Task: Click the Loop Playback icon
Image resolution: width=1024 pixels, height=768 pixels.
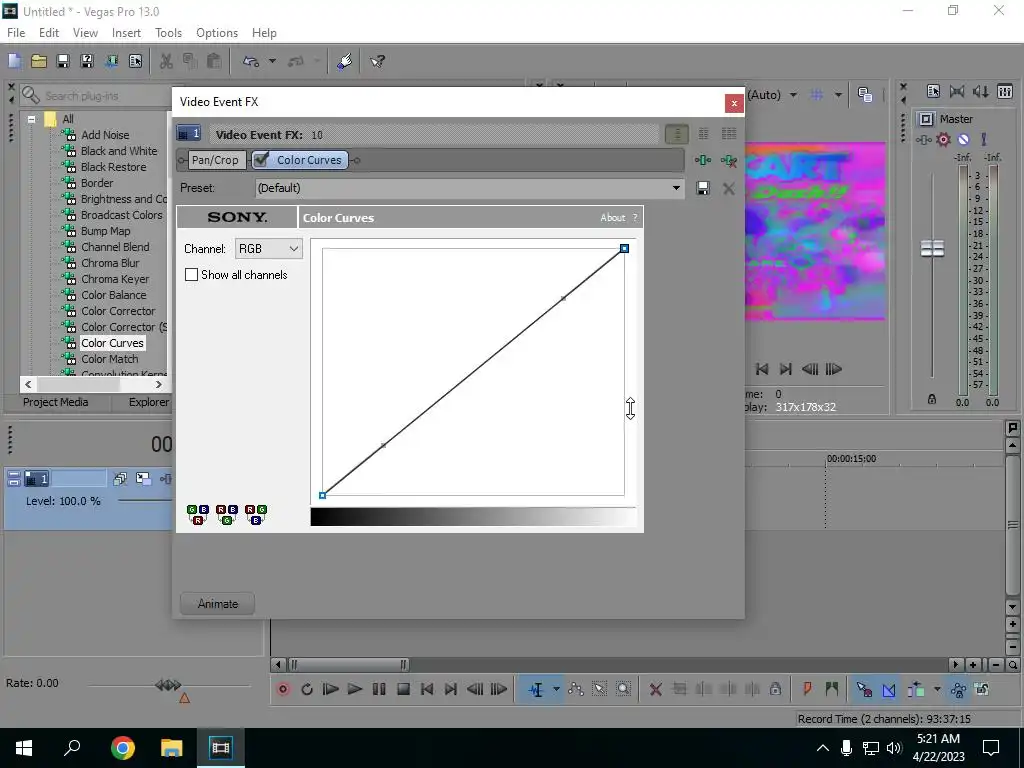Action: point(306,689)
